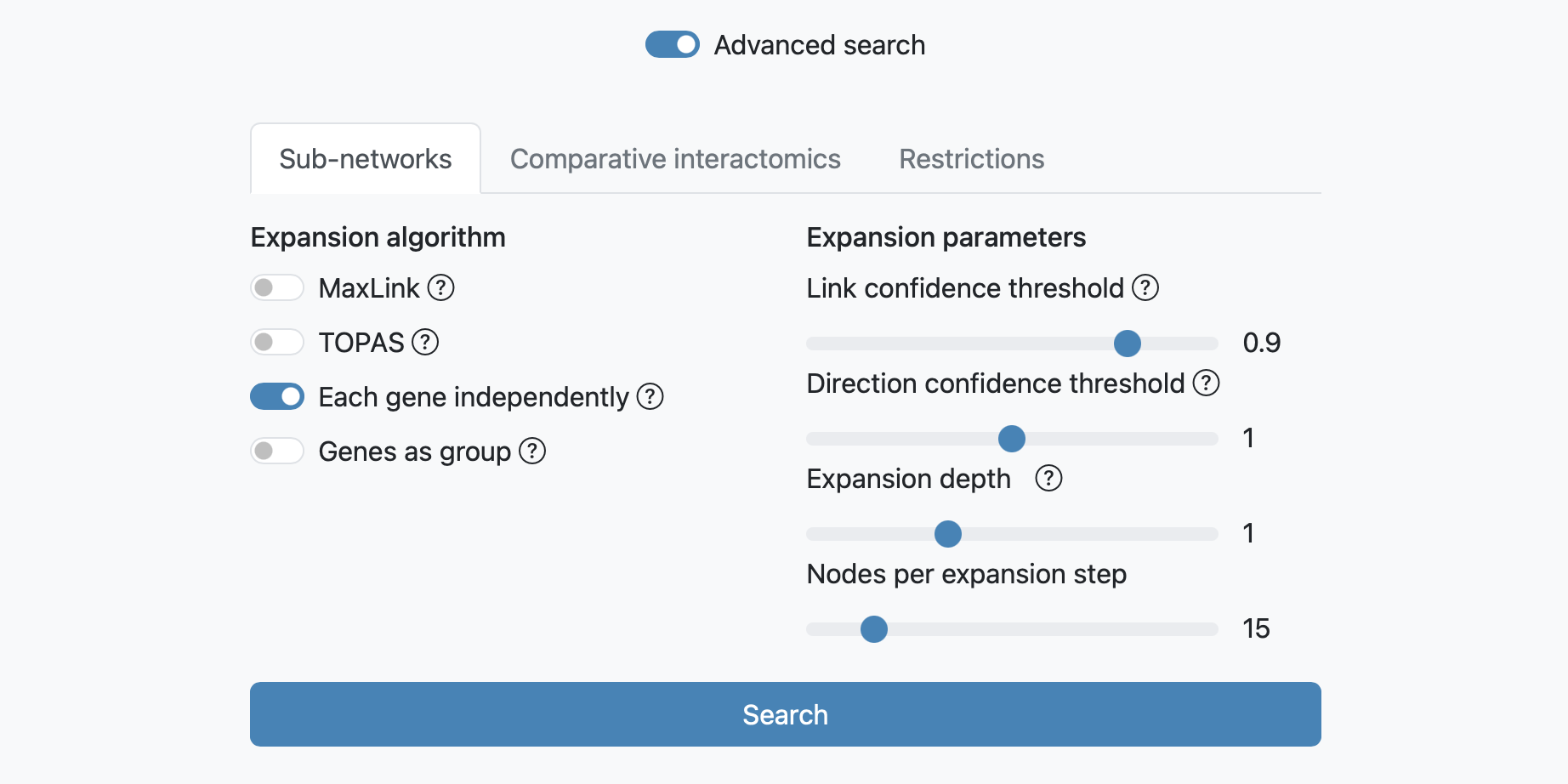
Task: Click the Search button
Action: pos(786,714)
